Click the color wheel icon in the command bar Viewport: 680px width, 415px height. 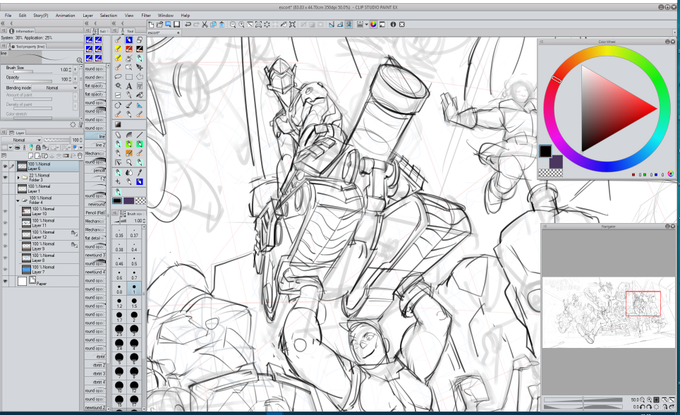tap(373, 25)
